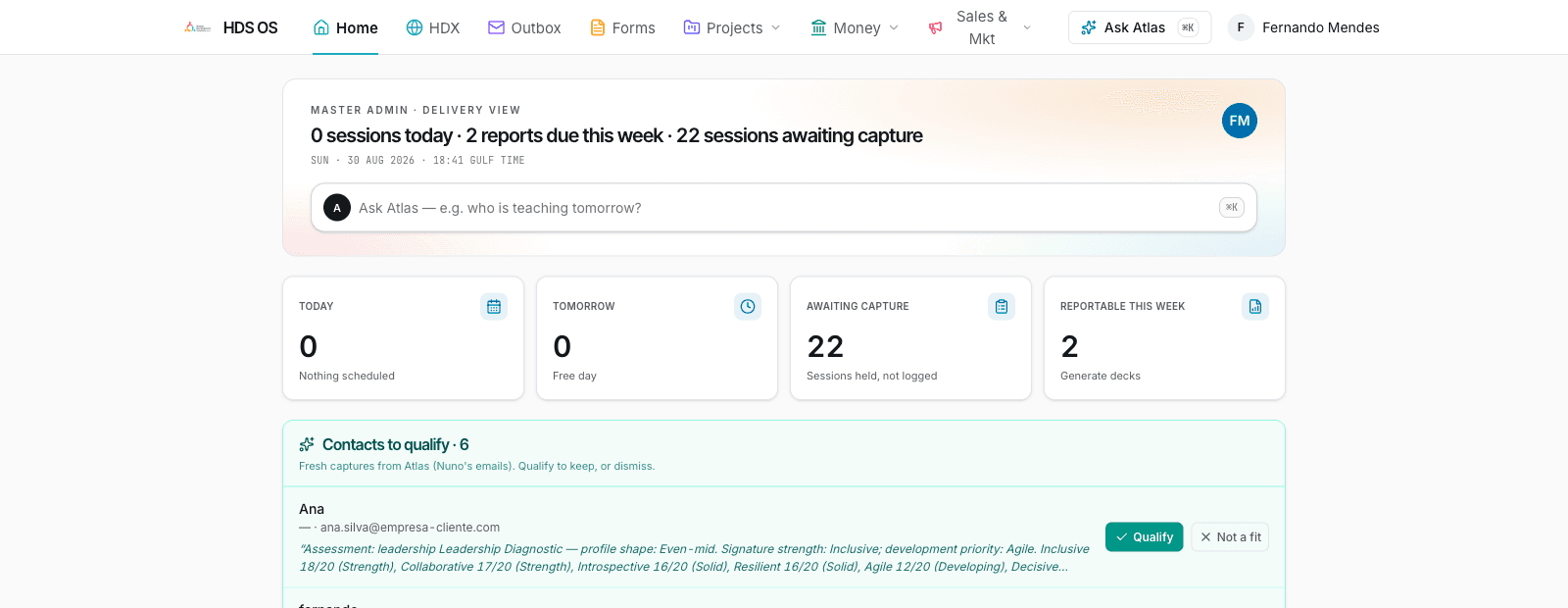Expand the Money dropdown chevron

(x=894, y=27)
